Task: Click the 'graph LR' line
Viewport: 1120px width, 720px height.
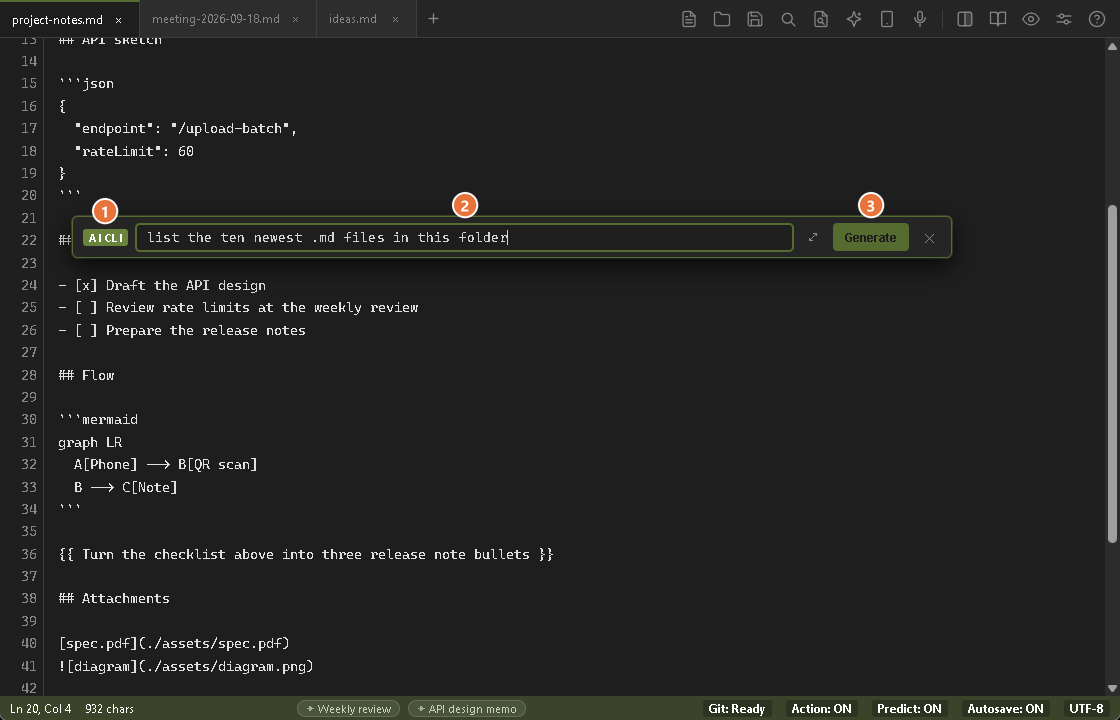Action: [x=90, y=443]
